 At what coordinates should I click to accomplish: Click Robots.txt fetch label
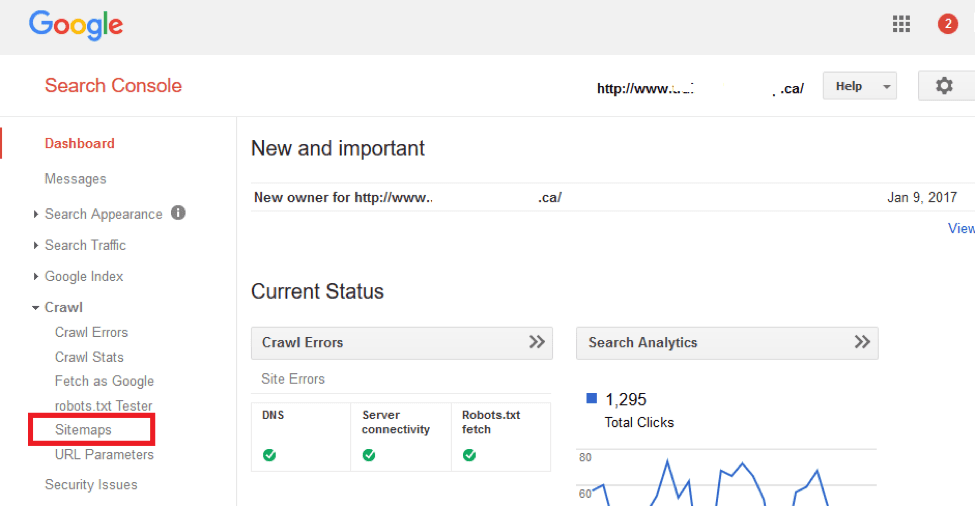click(x=491, y=422)
